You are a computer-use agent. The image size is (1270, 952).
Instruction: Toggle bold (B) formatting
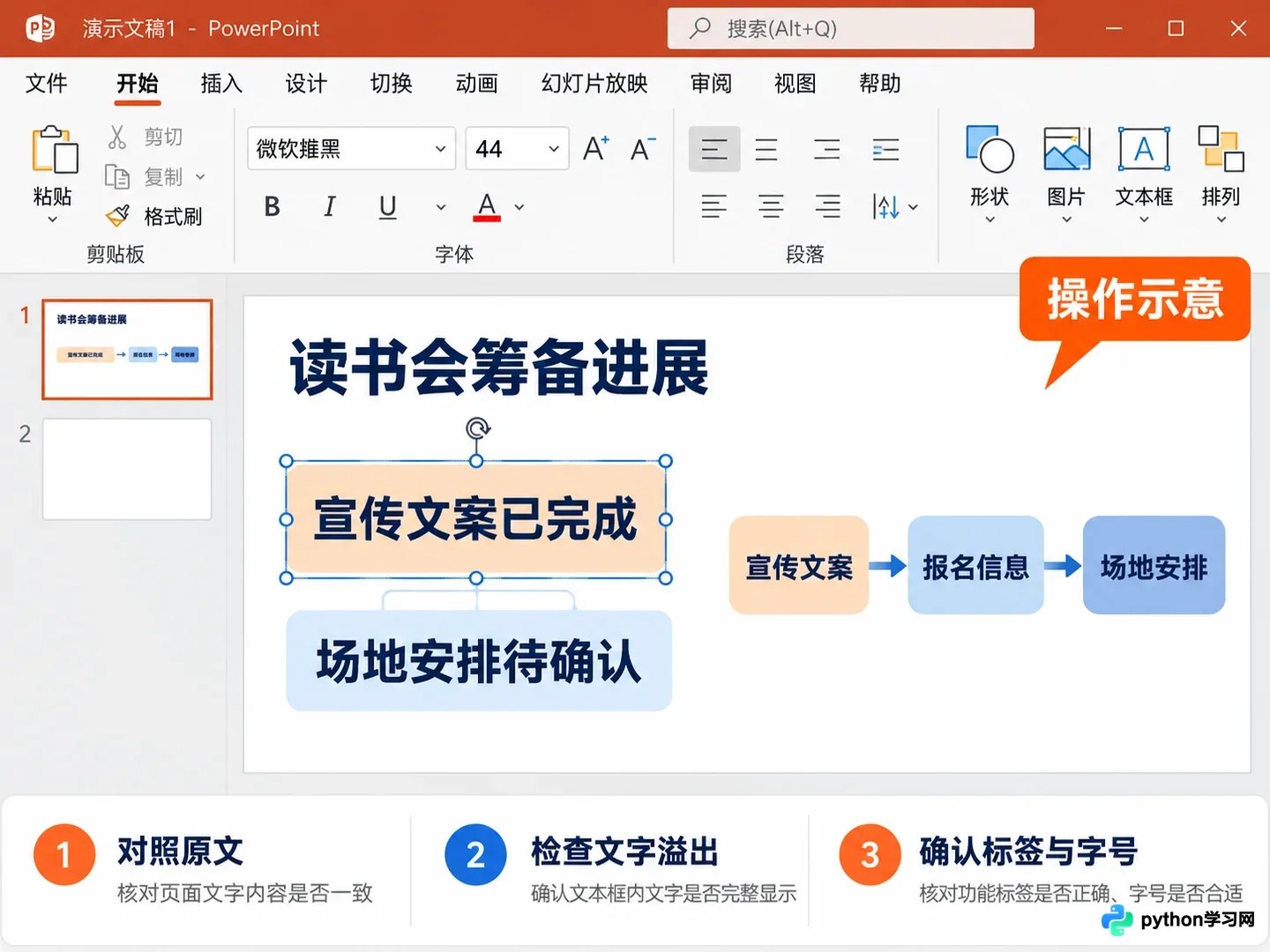273,207
